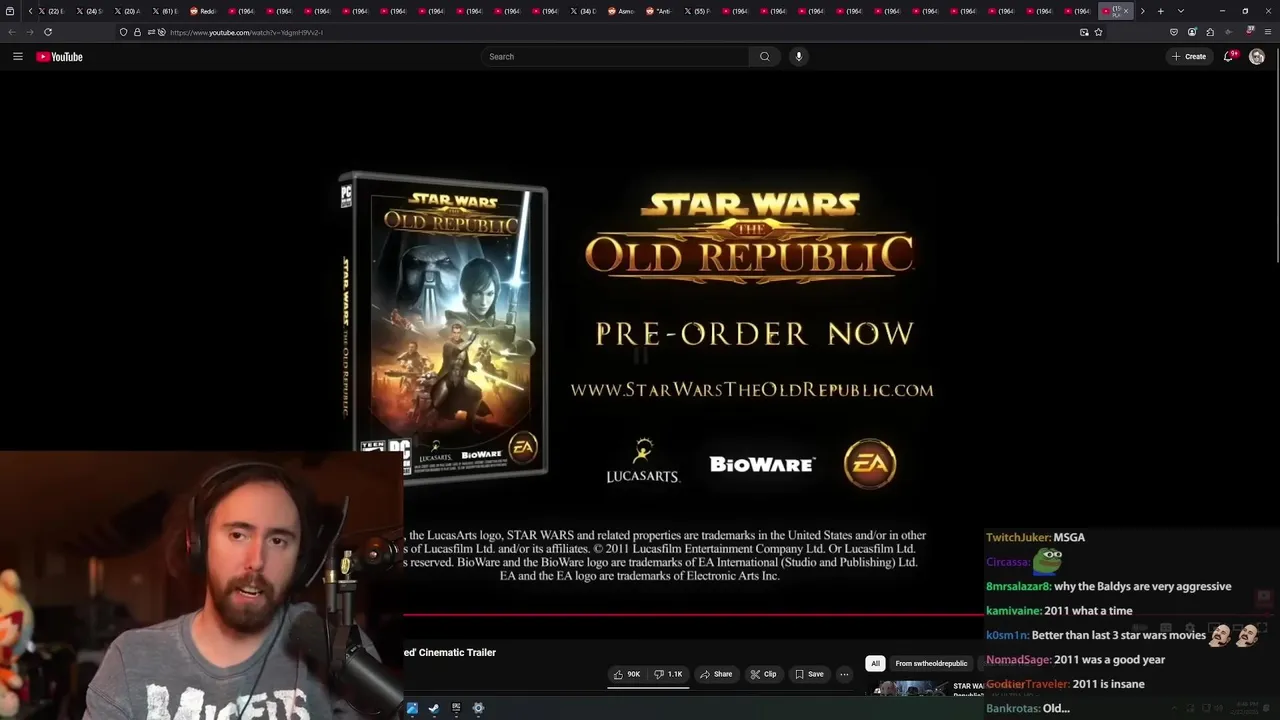Open more actions ellipsis under video
Viewport: 1280px width, 720px height.
pos(844,674)
